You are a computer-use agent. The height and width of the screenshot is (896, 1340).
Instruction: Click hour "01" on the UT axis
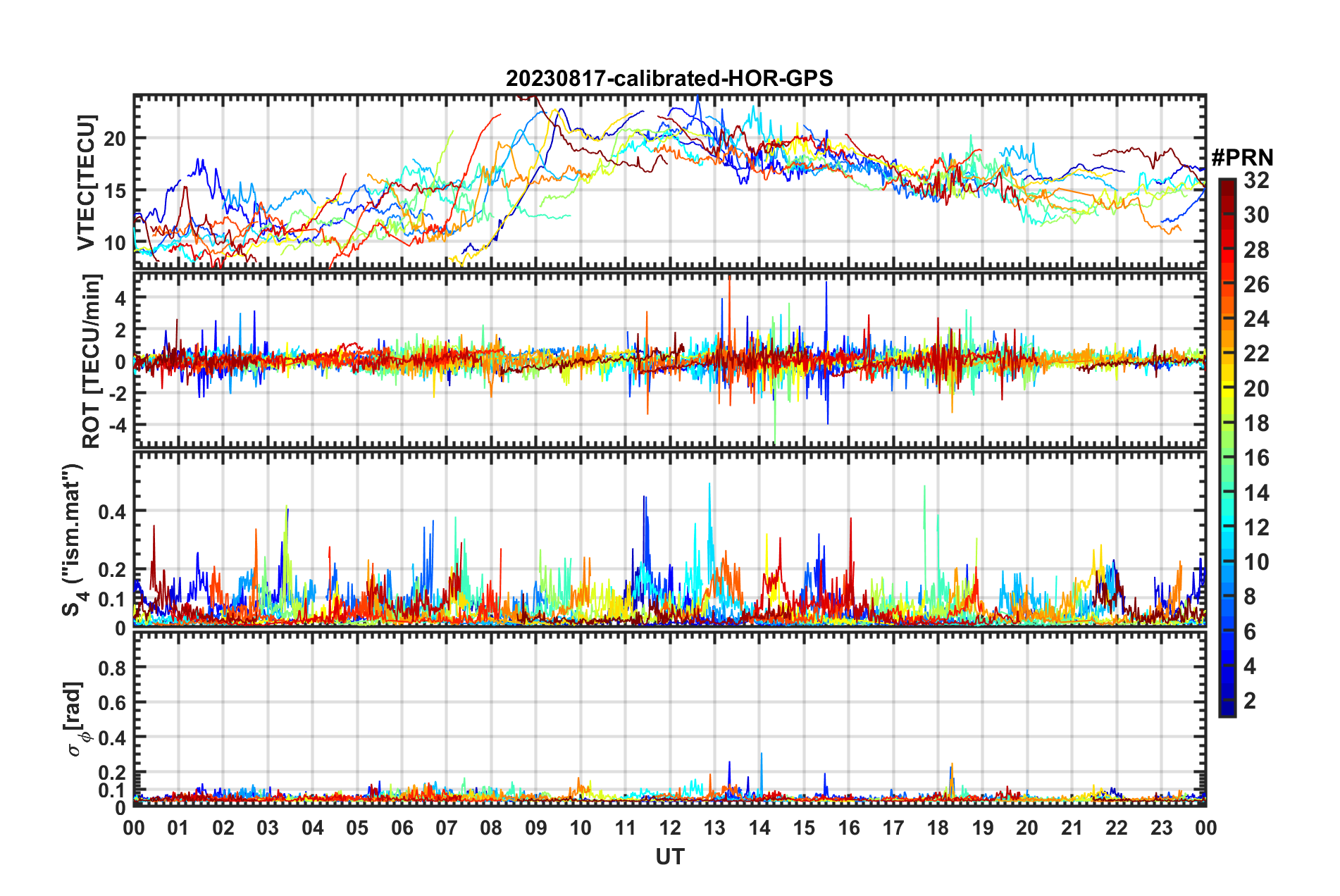click(178, 828)
